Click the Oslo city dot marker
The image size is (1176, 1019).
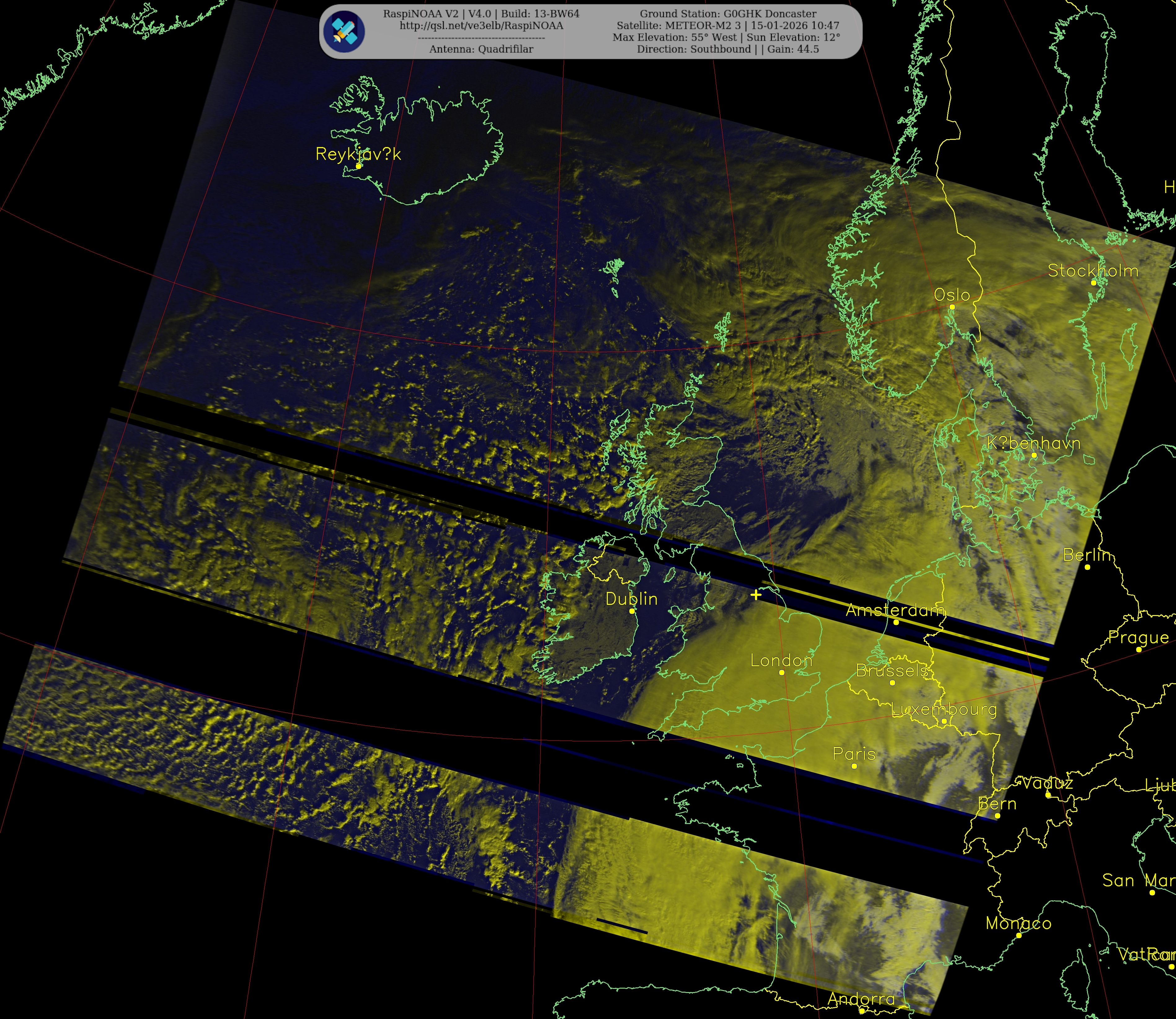tap(952, 307)
